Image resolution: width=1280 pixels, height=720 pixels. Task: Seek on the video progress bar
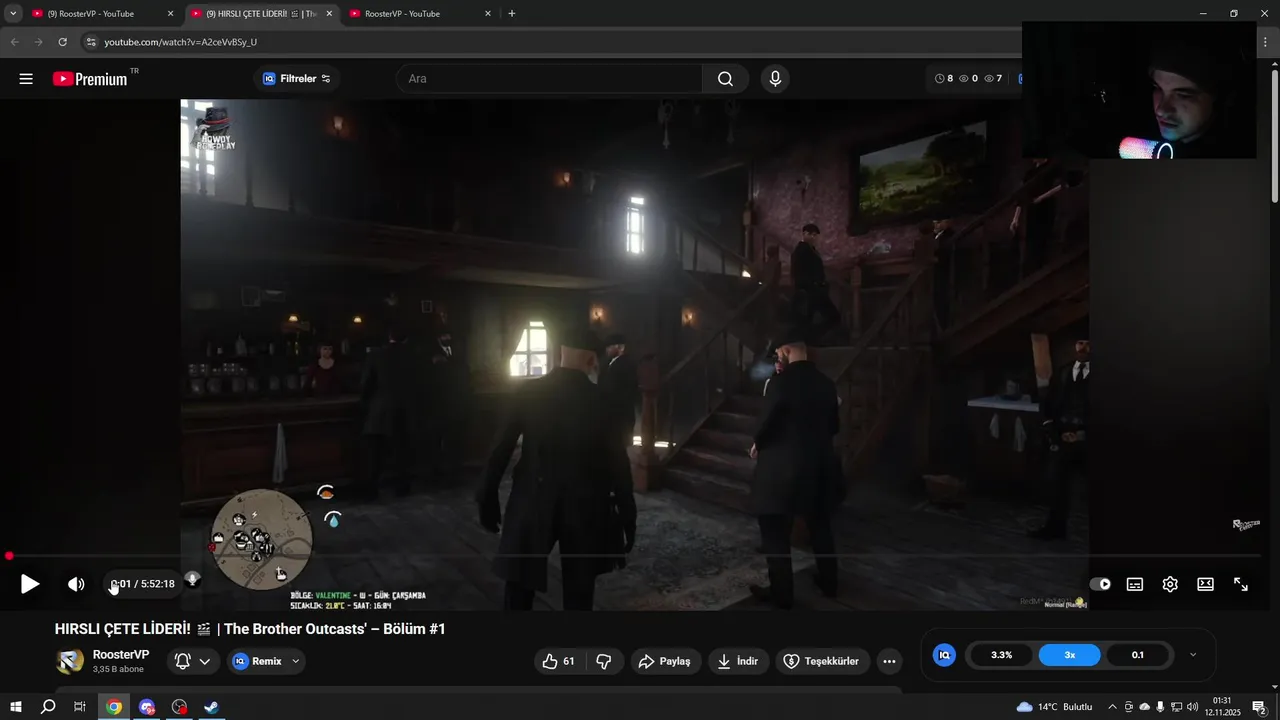coord(635,556)
